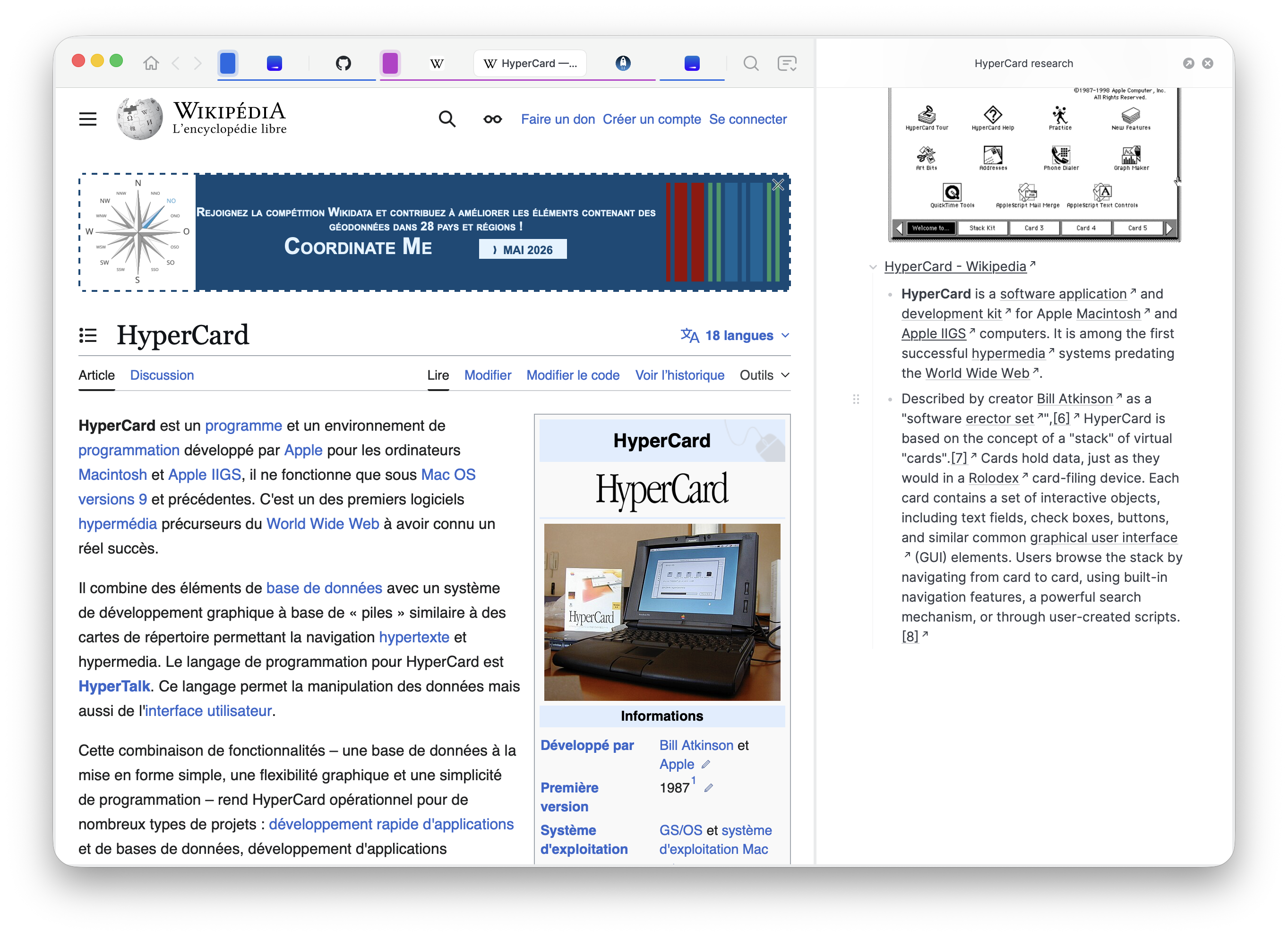Click the World Wide Web link in notes

(978, 373)
